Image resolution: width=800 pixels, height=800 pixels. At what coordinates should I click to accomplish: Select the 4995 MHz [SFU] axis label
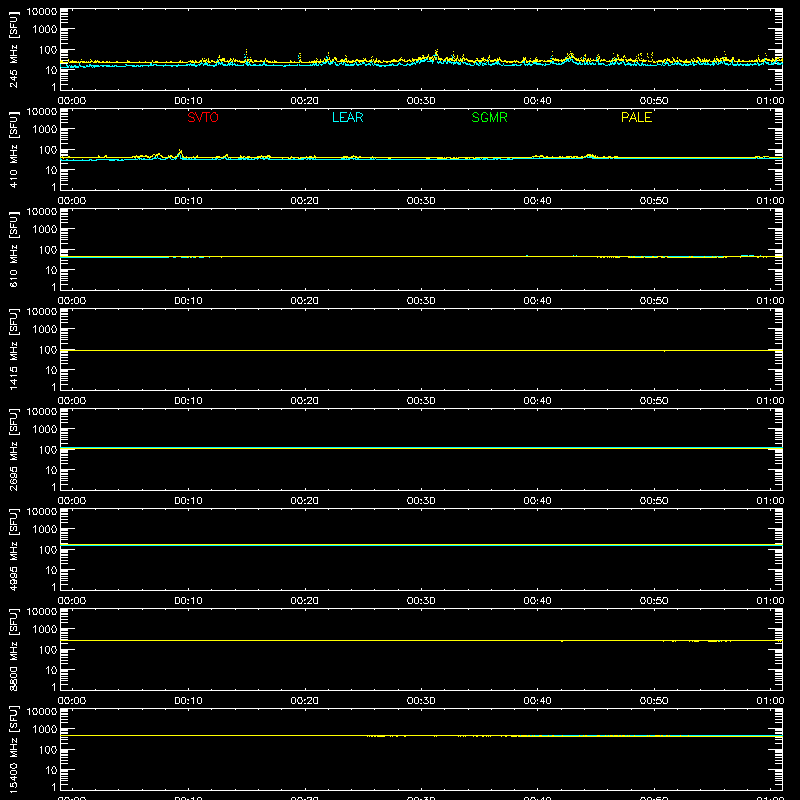tap(13, 549)
